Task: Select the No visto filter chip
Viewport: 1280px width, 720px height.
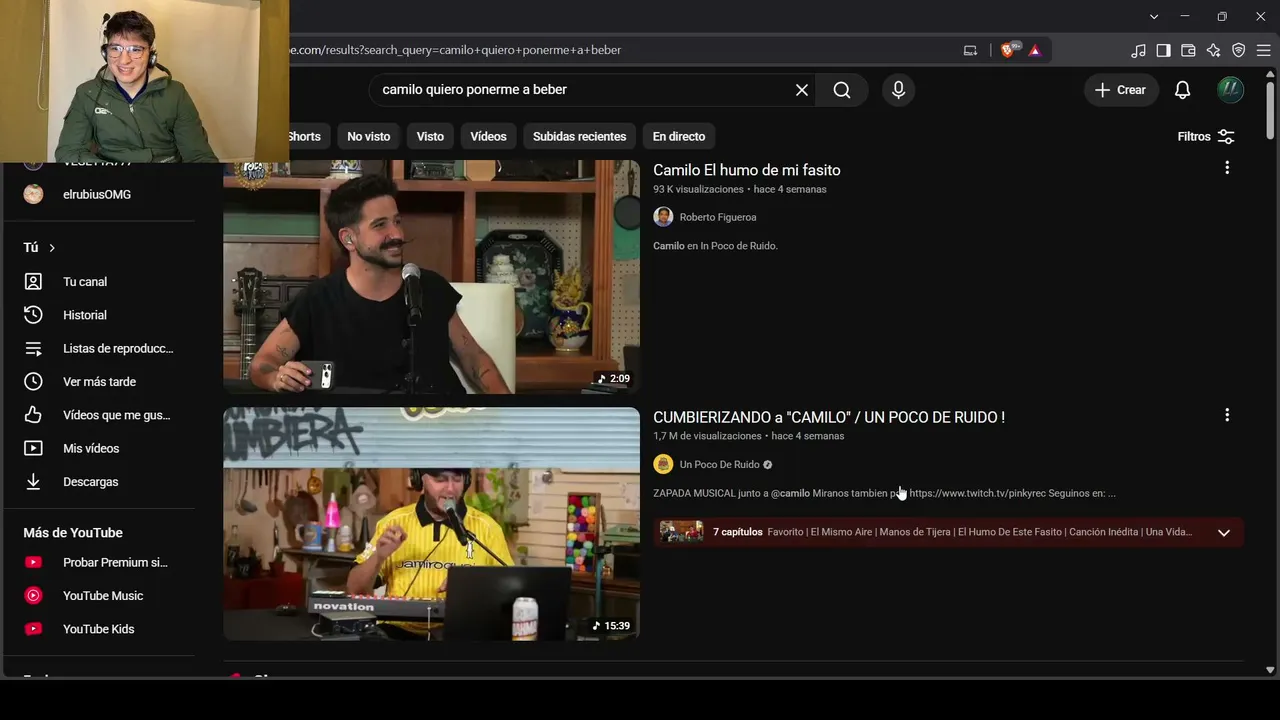Action: click(x=369, y=136)
